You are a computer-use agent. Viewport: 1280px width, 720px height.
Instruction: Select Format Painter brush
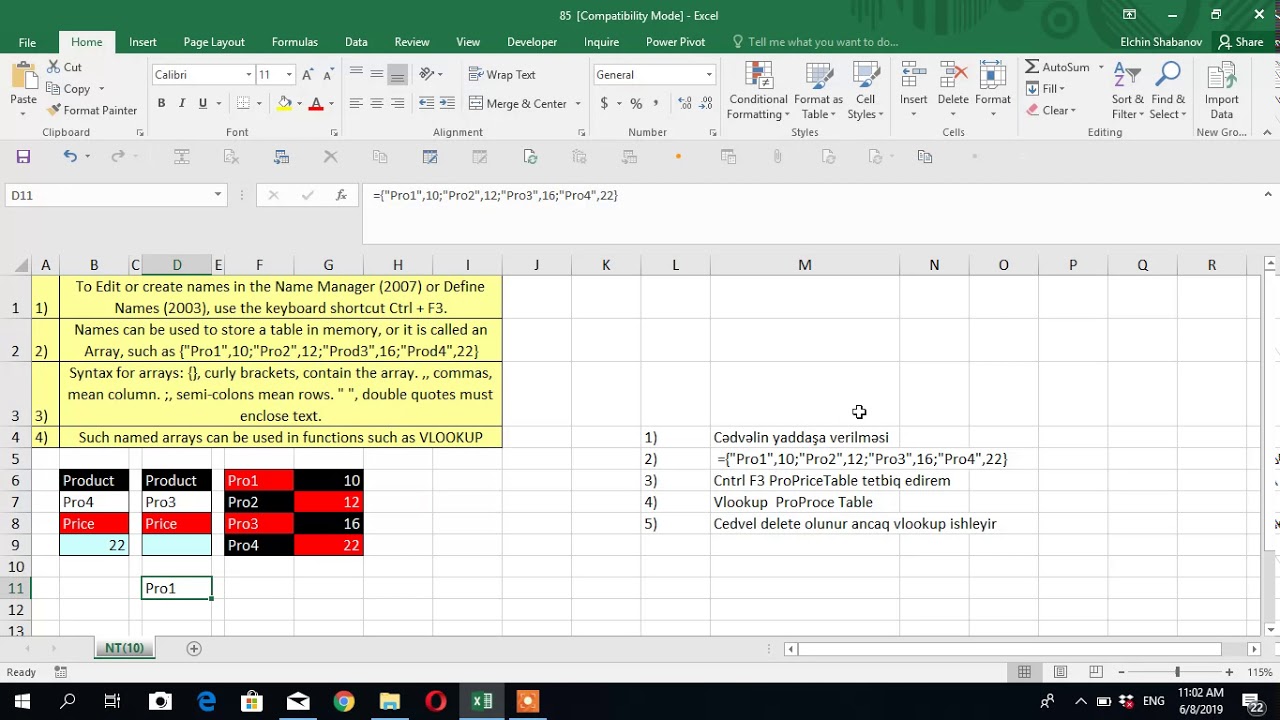click(93, 110)
